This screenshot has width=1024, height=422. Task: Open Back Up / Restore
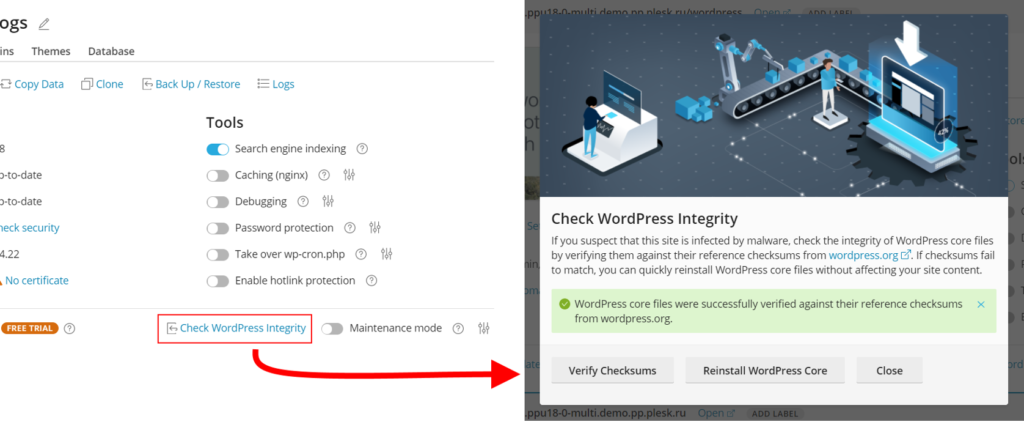[197, 84]
